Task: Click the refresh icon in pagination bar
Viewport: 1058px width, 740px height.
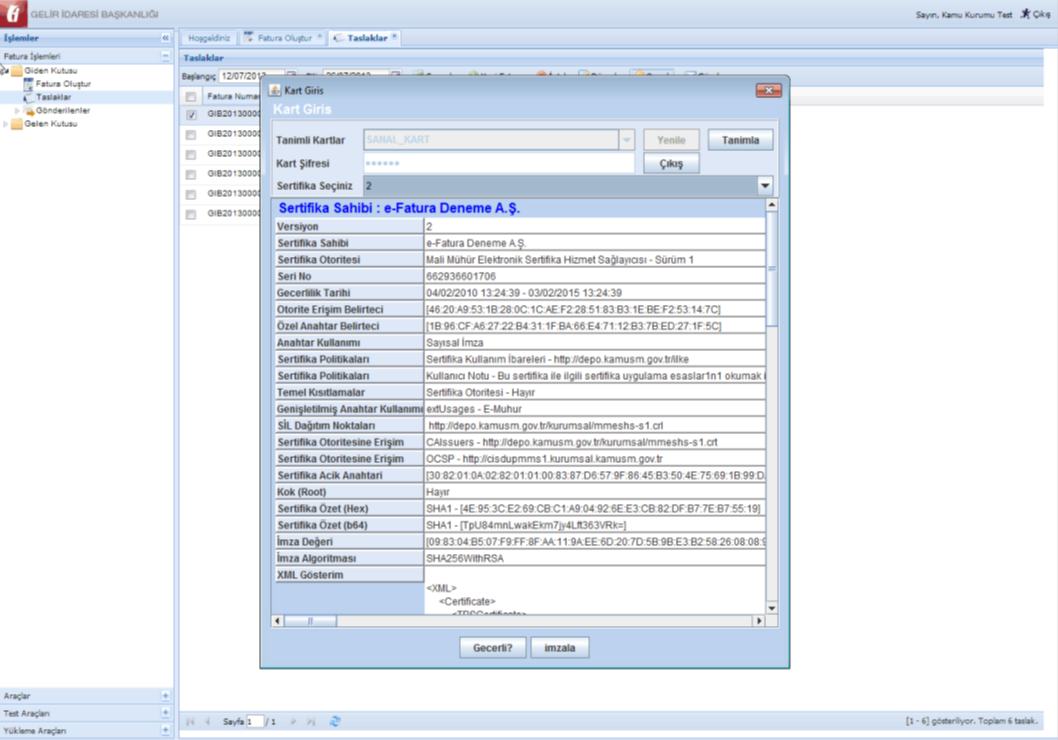Action: [x=335, y=721]
